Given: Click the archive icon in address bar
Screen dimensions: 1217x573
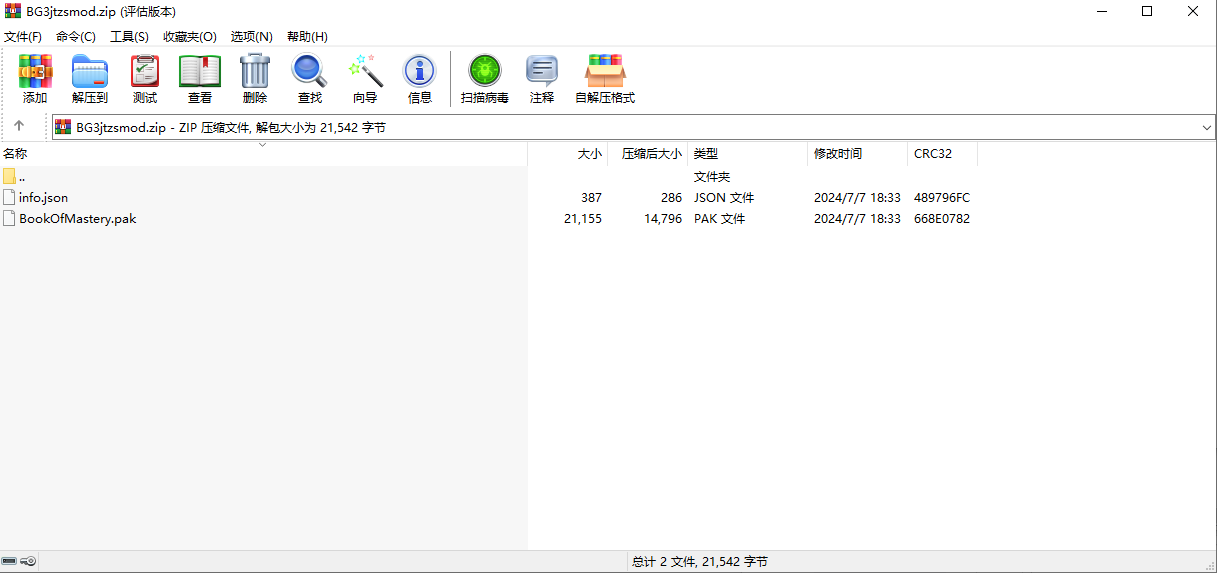Looking at the screenshot, I should point(64,127).
